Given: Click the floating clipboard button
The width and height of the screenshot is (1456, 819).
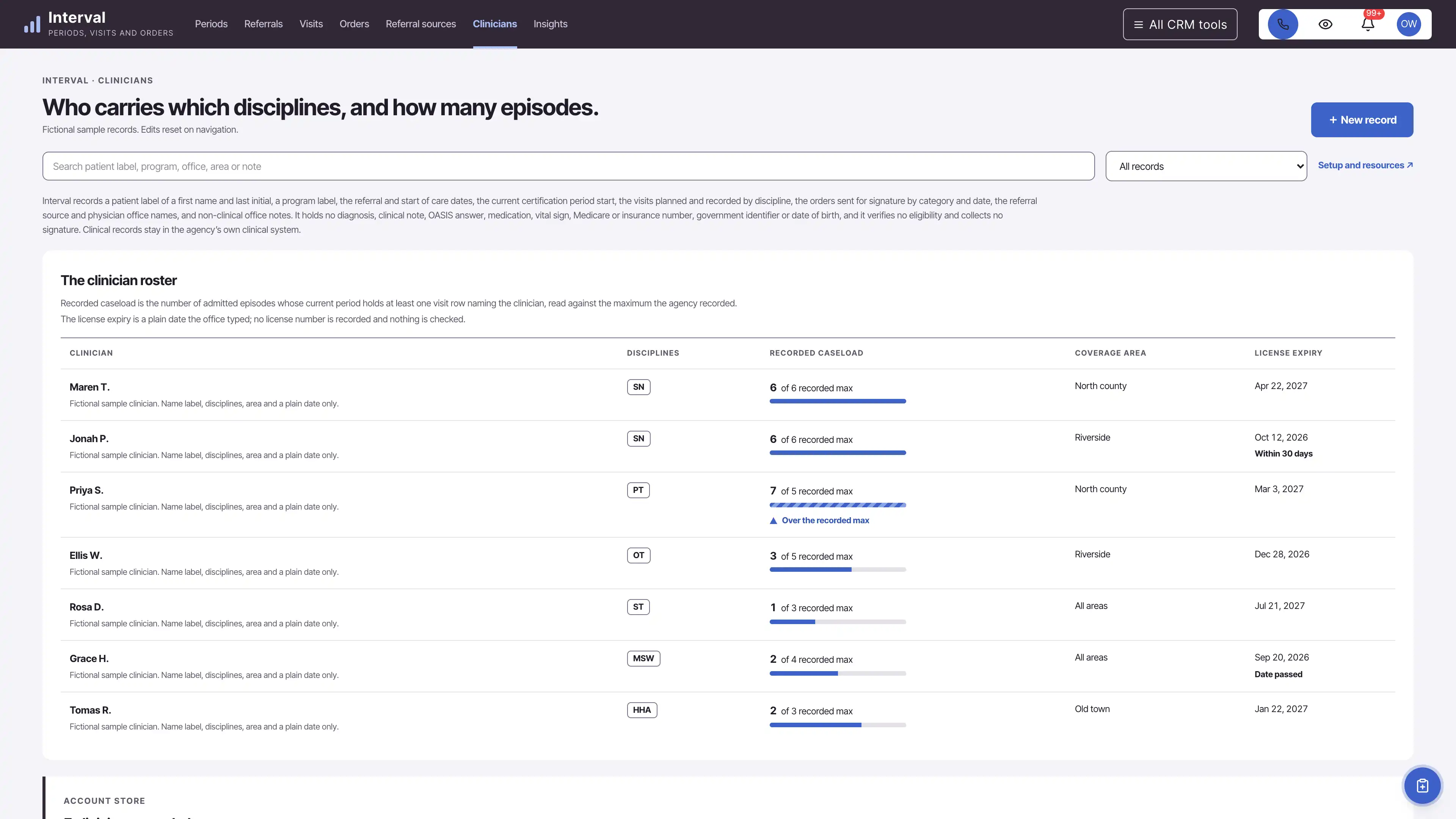Looking at the screenshot, I should tap(1423, 785).
